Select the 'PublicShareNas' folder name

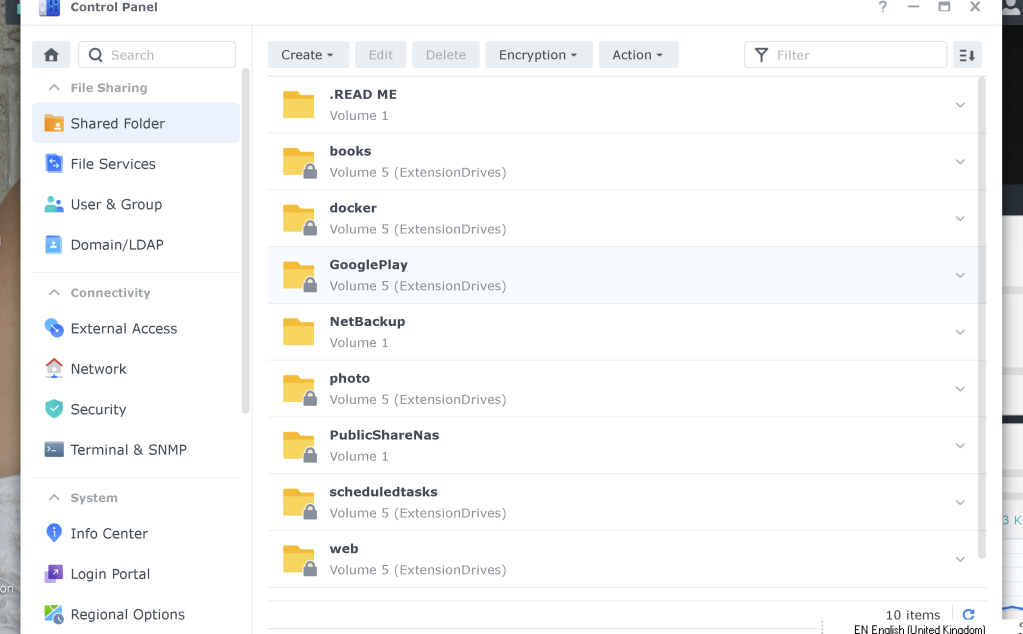384,435
